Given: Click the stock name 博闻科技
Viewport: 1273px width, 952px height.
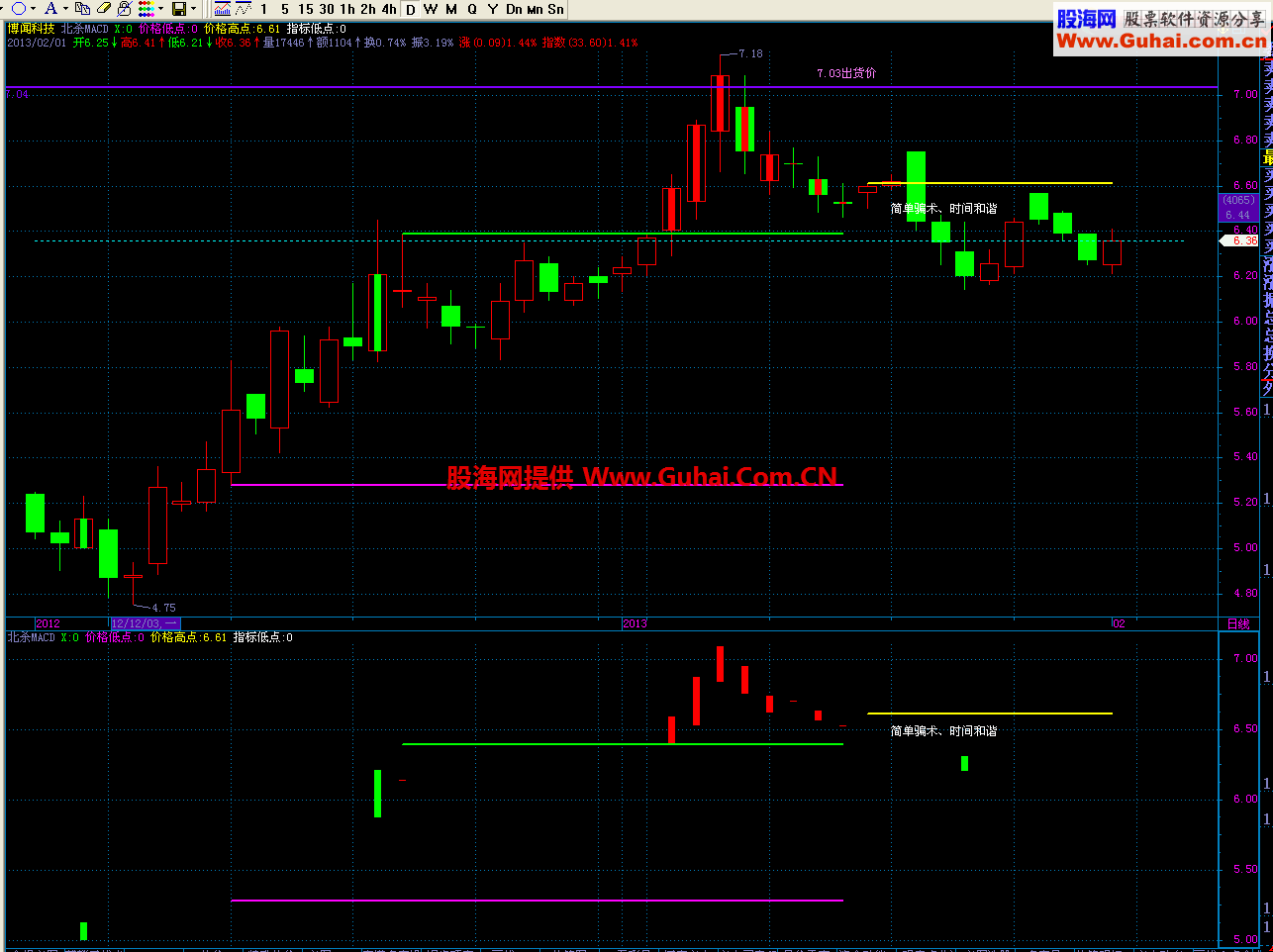Looking at the screenshot, I should pos(31,29).
